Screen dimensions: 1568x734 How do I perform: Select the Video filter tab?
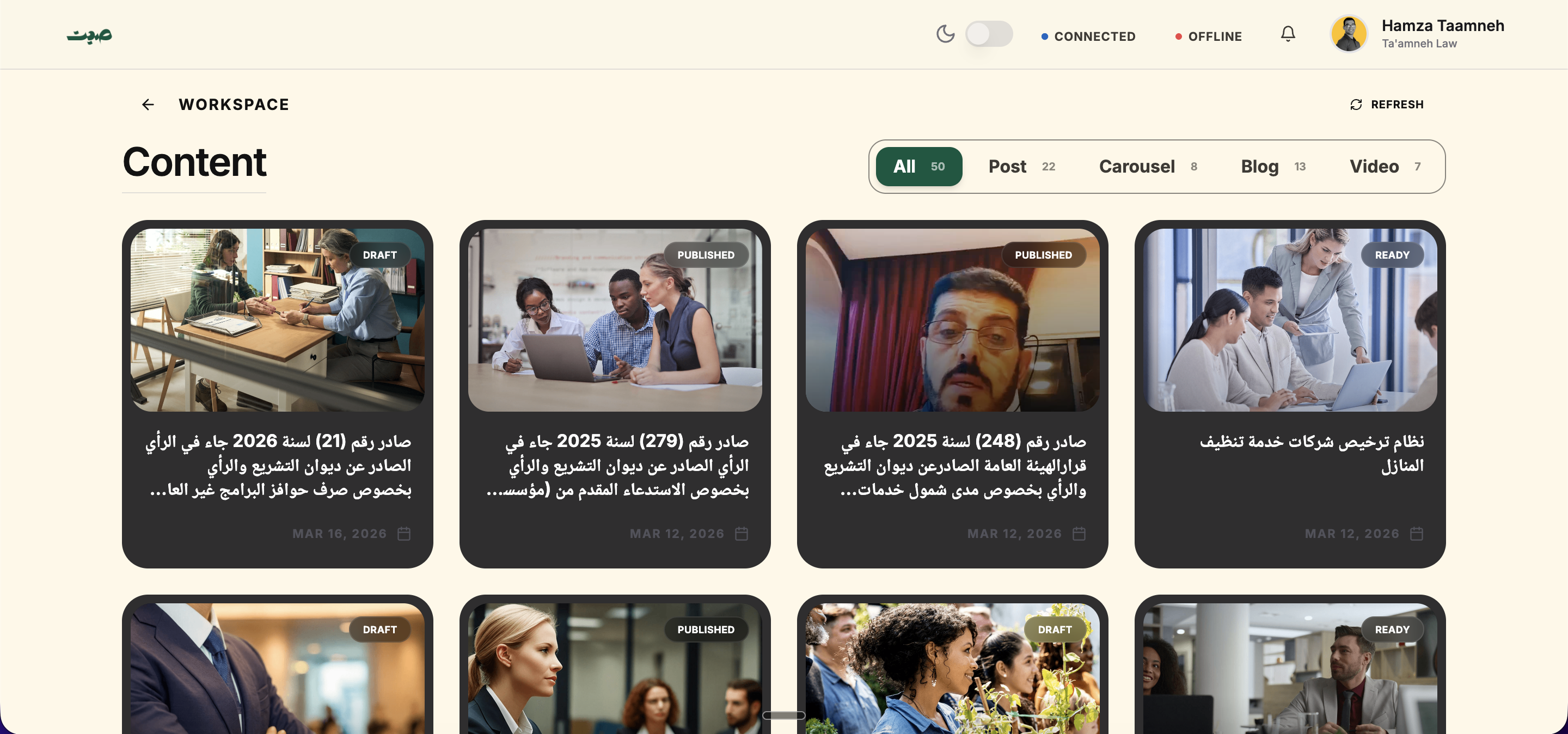pyautogui.click(x=1386, y=167)
